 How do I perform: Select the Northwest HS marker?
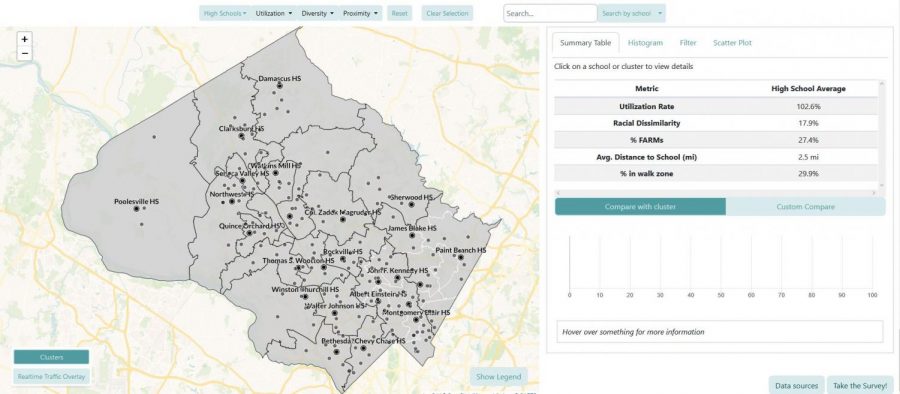pos(232,201)
